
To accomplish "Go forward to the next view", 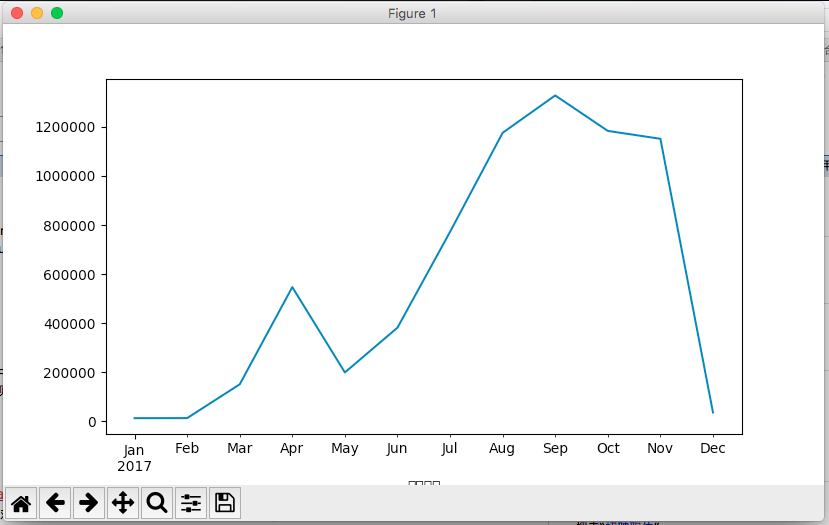I will click(x=89, y=503).
